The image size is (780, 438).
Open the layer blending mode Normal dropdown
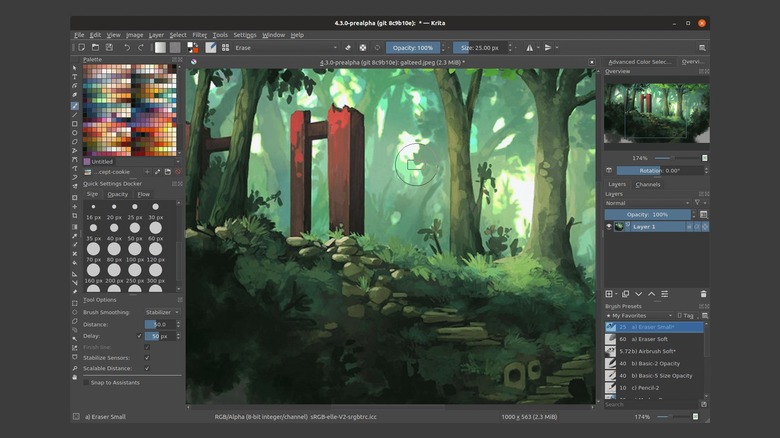coord(647,203)
